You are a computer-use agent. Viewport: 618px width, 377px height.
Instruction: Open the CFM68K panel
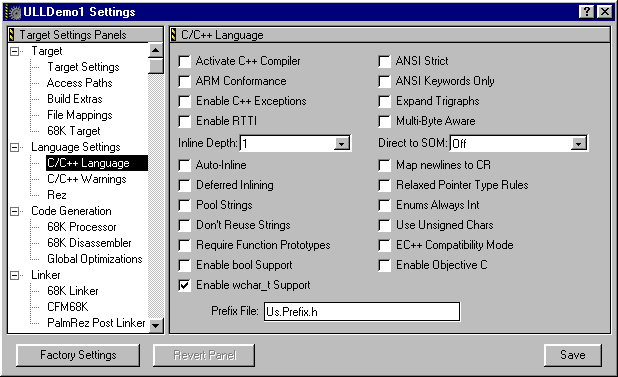[67, 307]
